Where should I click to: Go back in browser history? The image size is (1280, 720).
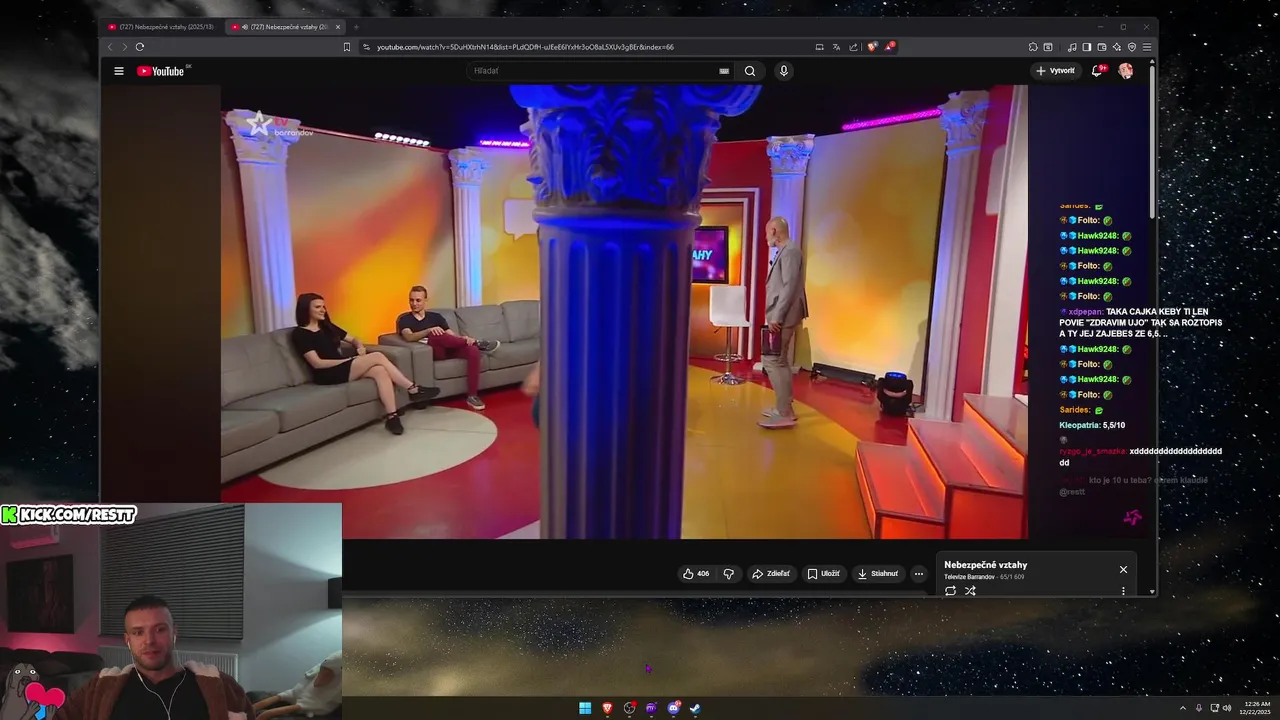110,47
